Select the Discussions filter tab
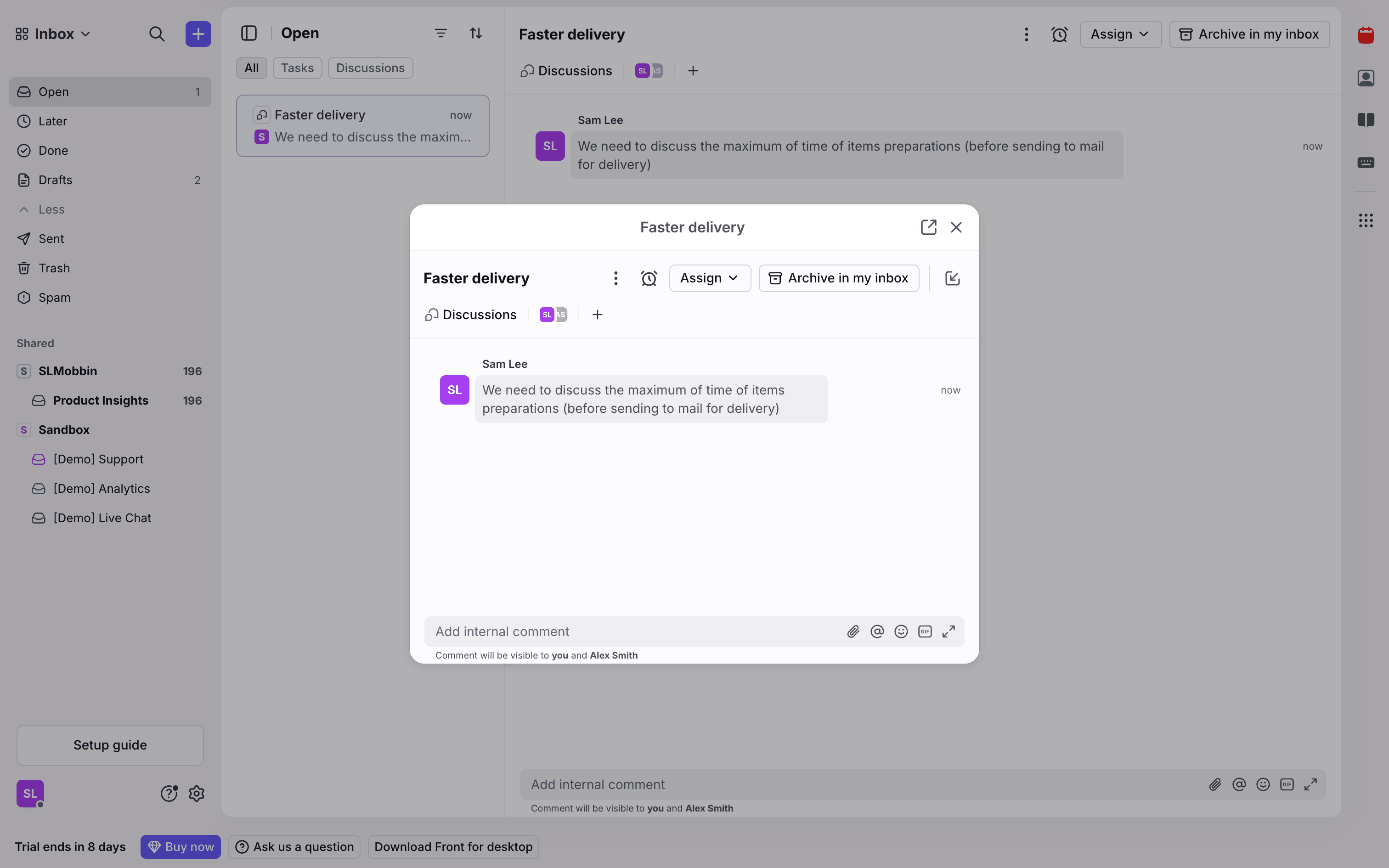1389x868 pixels. tap(370, 68)
